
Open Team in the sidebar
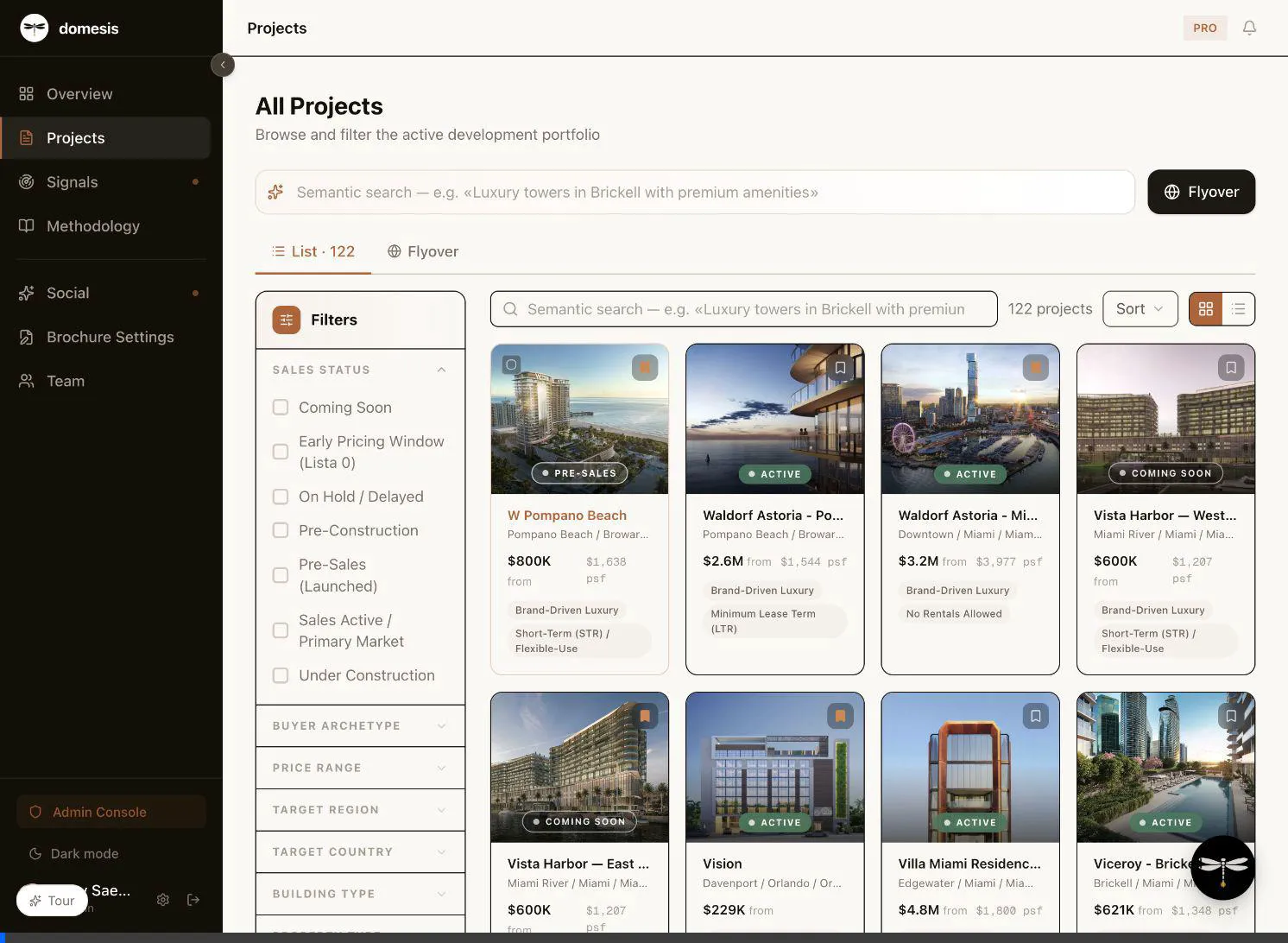[105, 381]
